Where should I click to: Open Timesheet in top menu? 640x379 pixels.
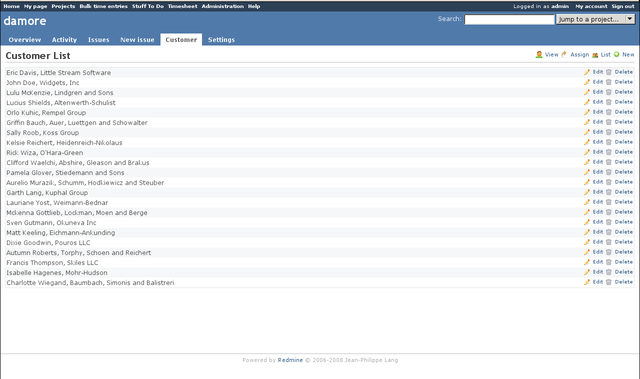click(182, 6)
